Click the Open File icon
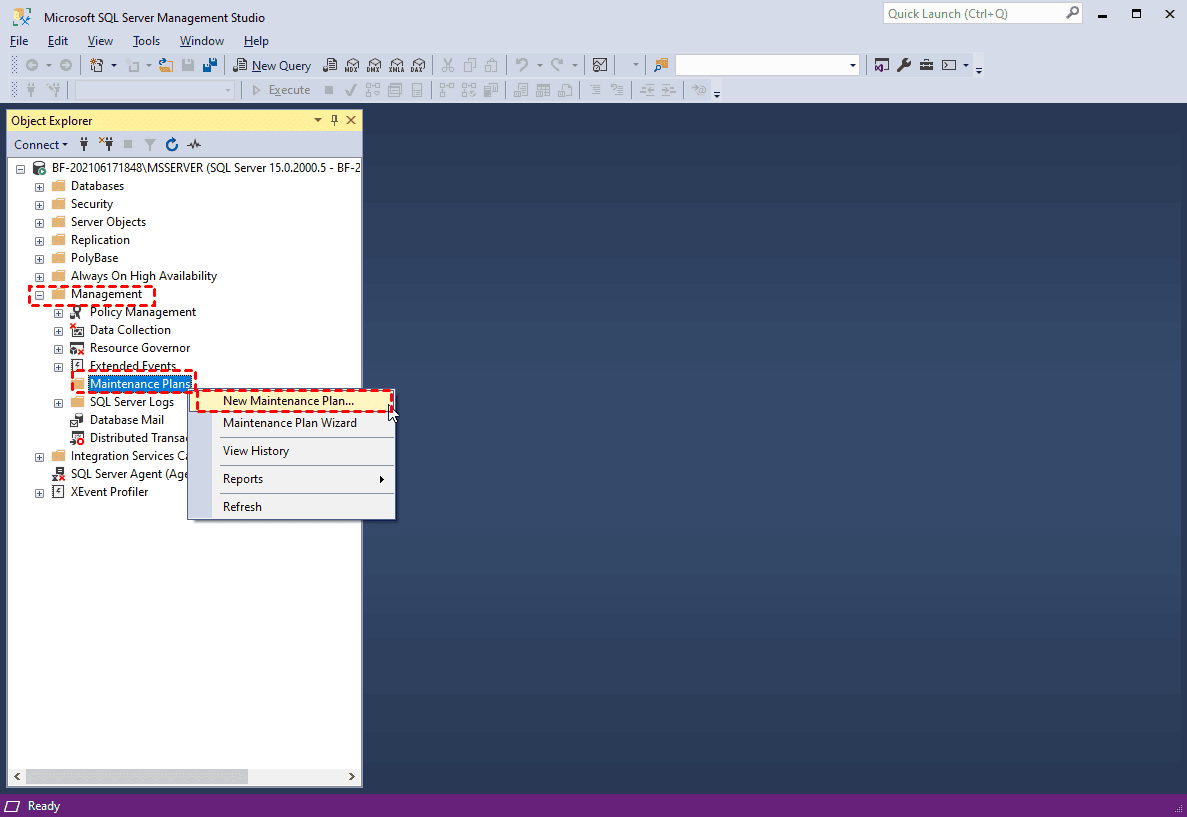Image resolution: width=1187 pixels, height=817 pixels. pos(166,66)
